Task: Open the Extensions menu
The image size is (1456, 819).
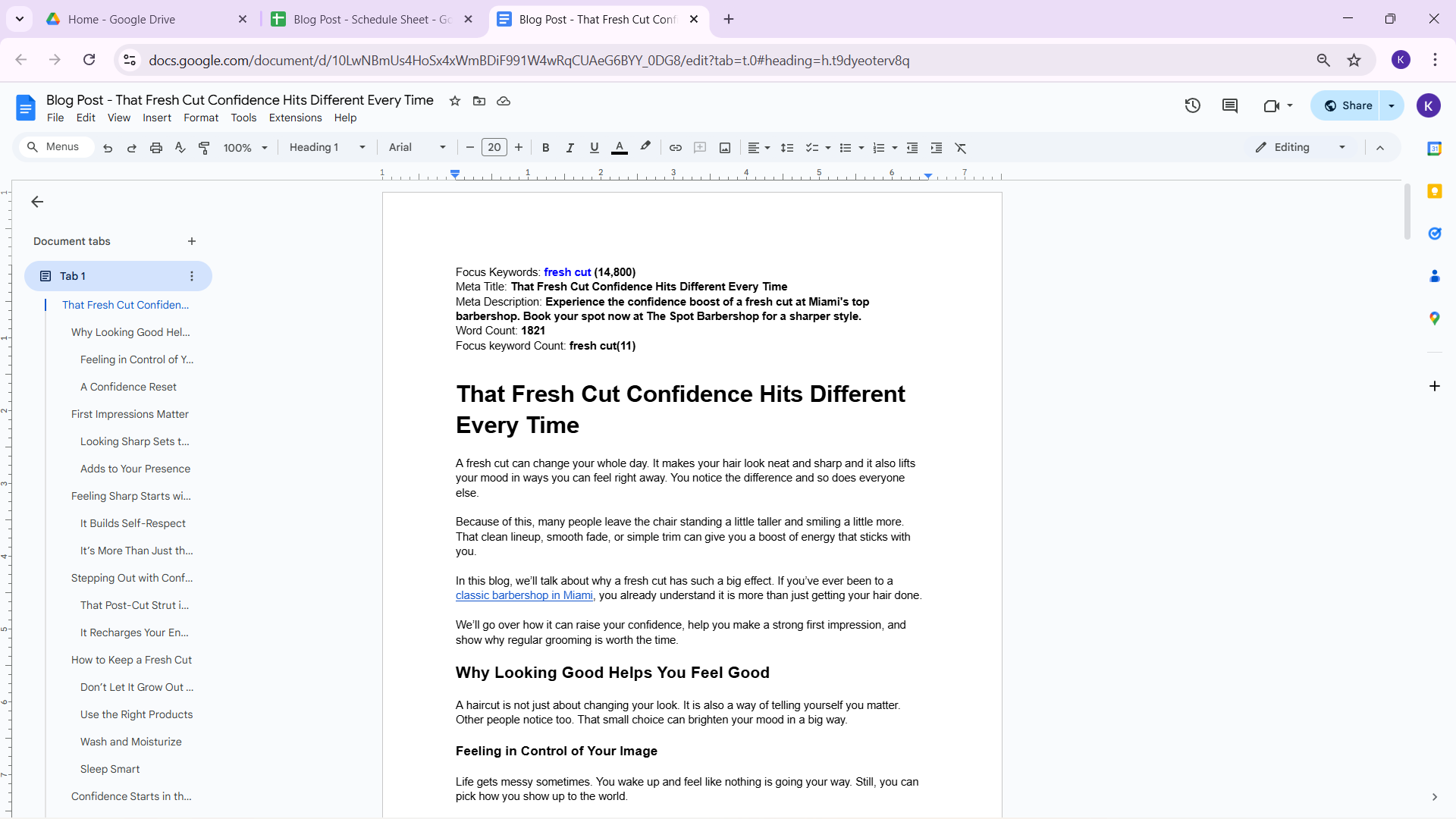Action: 295,118
